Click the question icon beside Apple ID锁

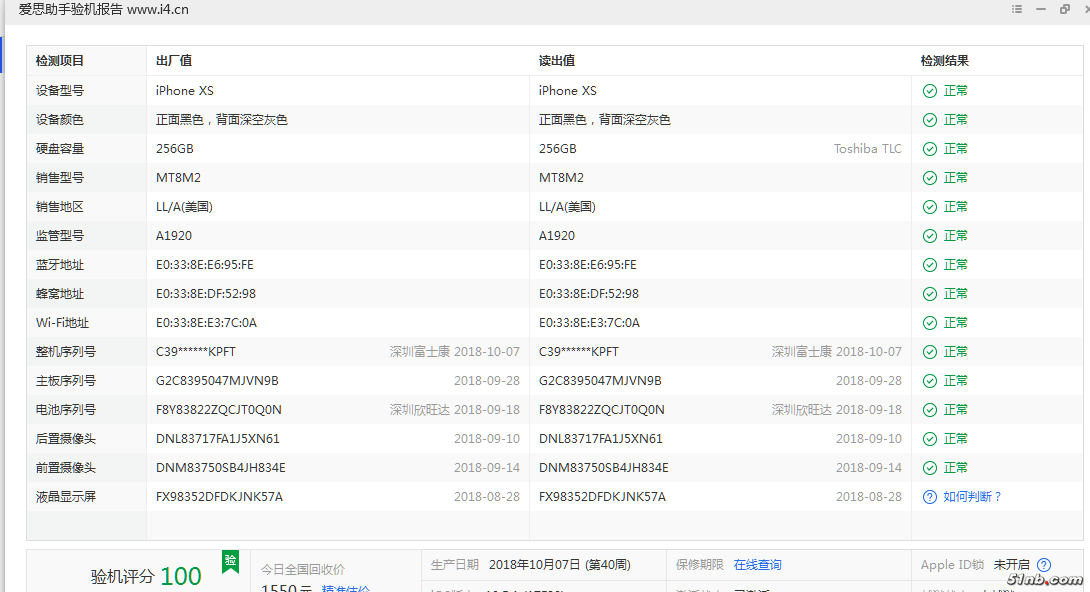point(1044,565)
